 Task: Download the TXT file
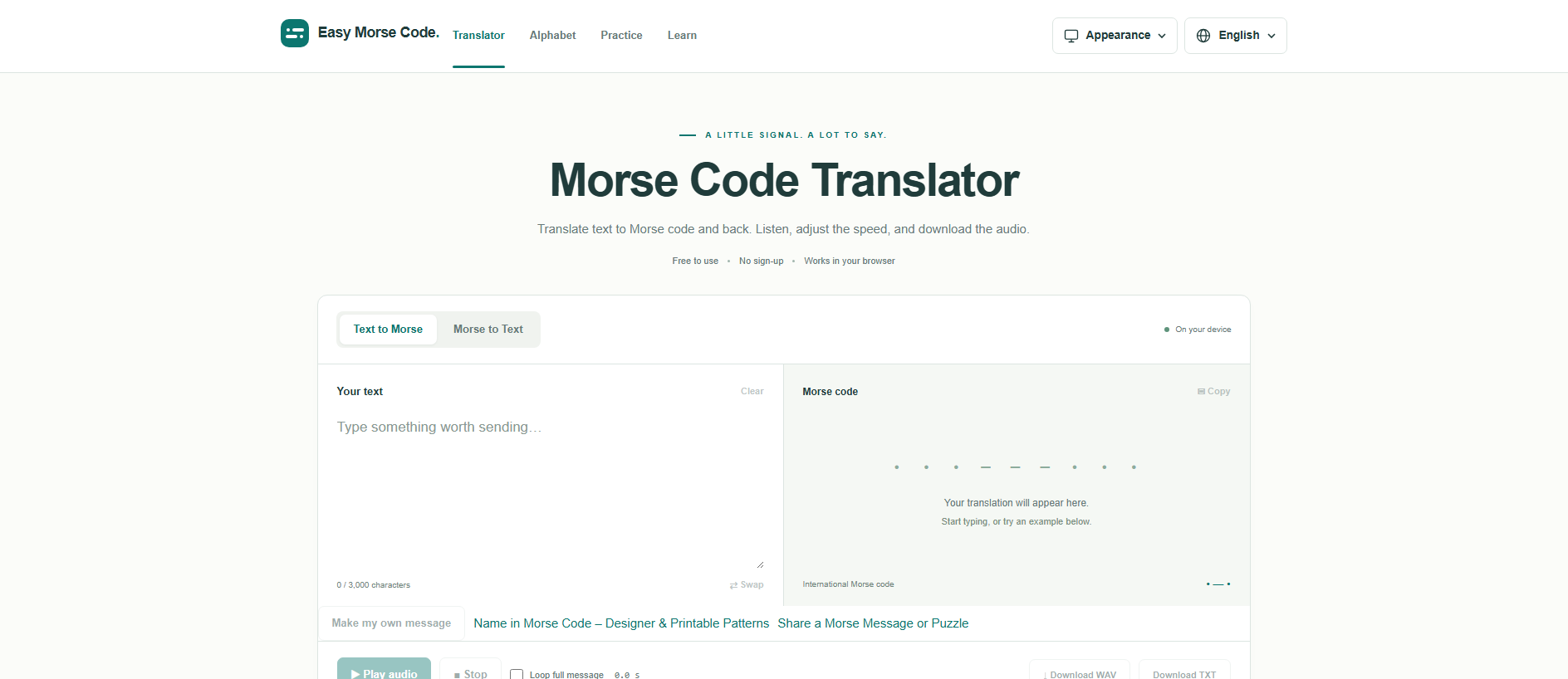tap(1184, 672)
